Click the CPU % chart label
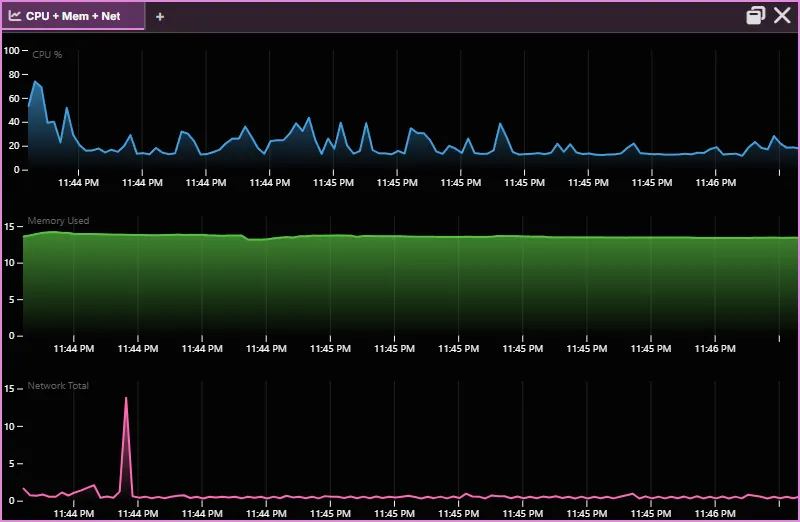Image resolution: width=800 pixels, height=522 pixels. [x=47, y=55]
